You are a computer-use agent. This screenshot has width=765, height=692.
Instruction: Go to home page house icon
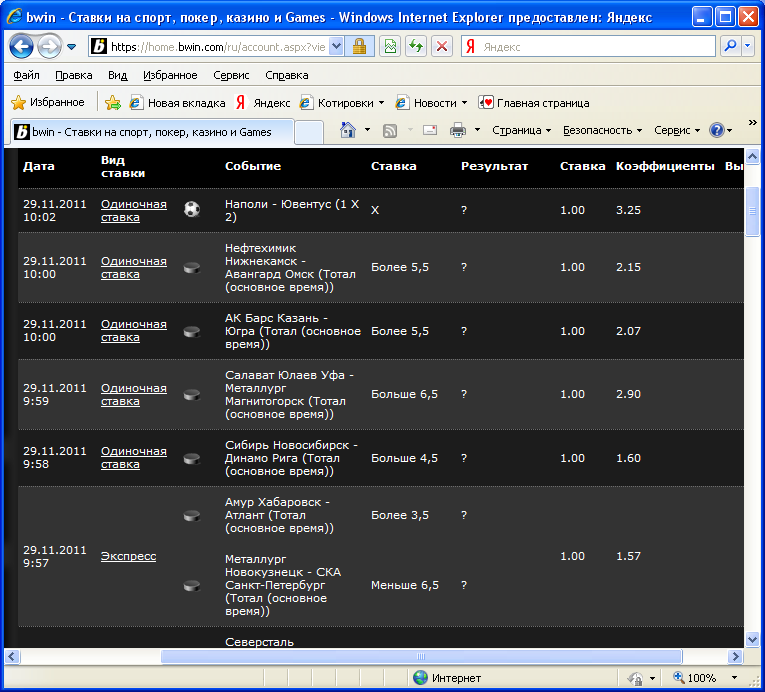pyautogui.click(x=348, y=130)
